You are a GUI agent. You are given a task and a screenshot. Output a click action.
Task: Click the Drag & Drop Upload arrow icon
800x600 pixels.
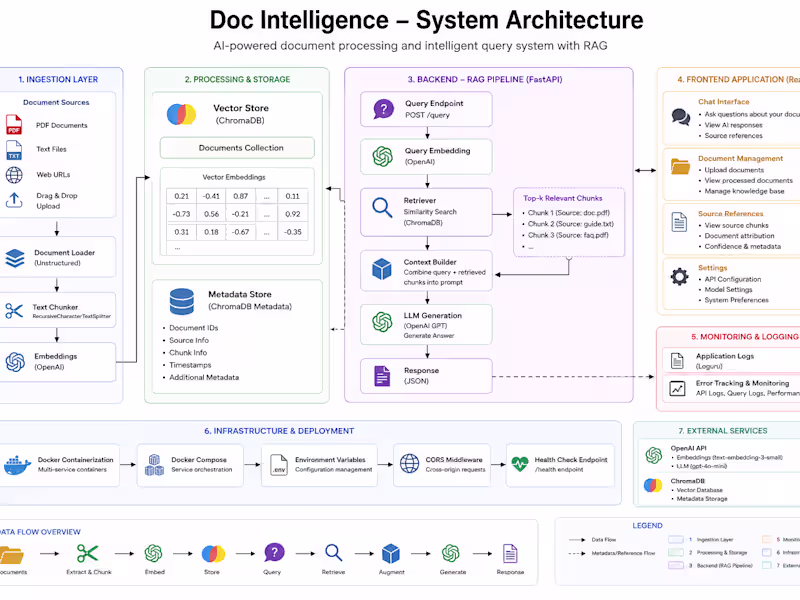14,200
